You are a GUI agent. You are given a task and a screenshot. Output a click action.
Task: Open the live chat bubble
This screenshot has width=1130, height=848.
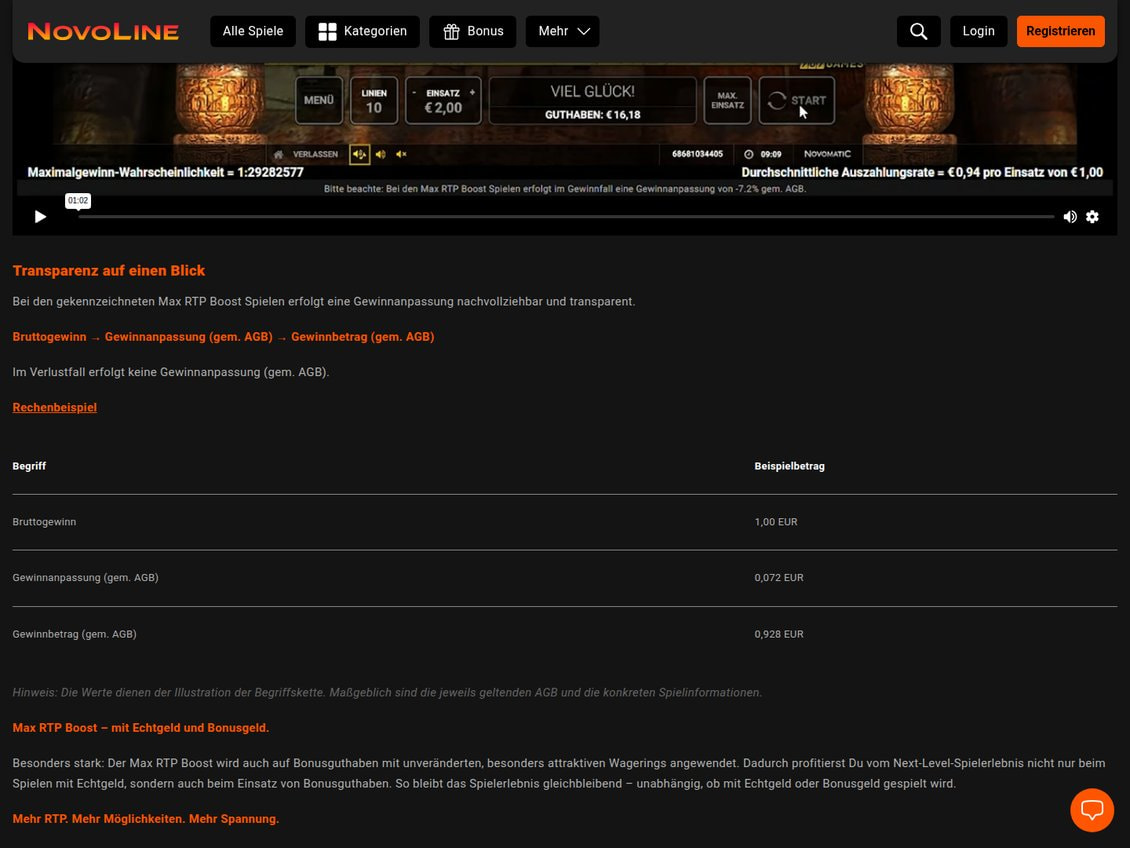coord(1093,810)
